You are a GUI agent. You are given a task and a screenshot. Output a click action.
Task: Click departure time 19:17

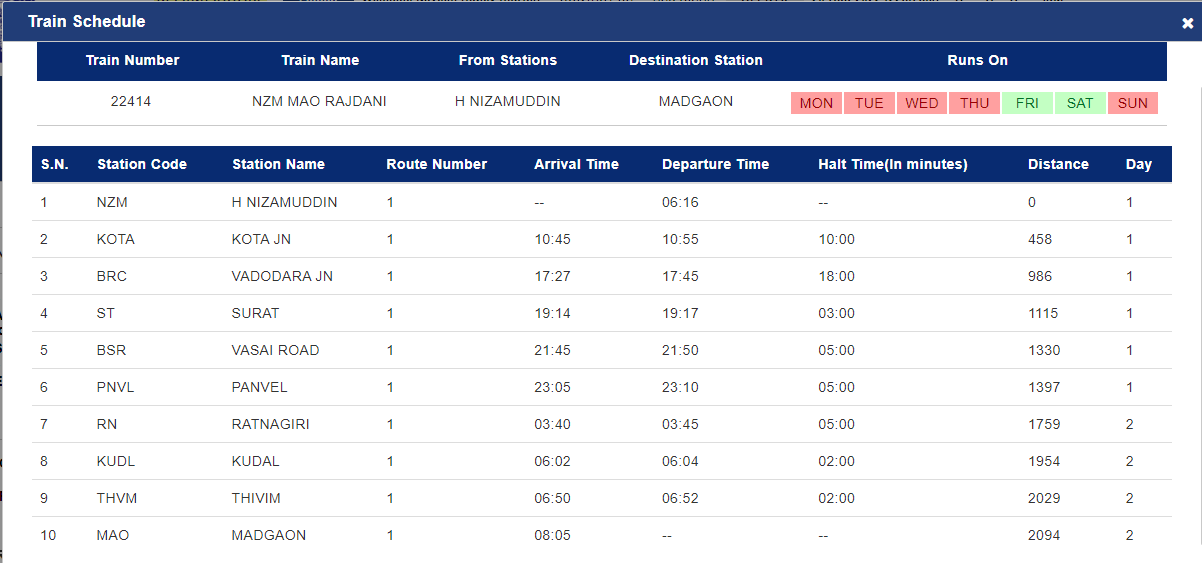point(680,313)
